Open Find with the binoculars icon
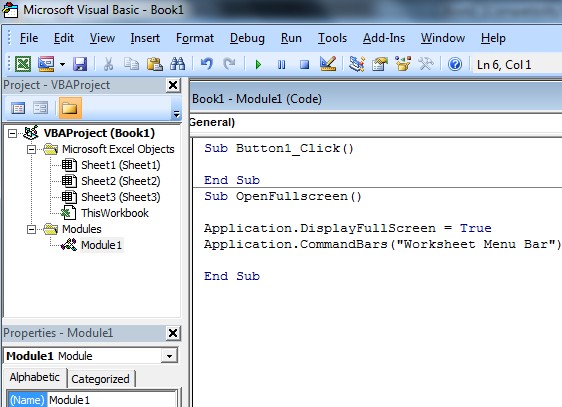The image size is (562, 407). [177, 64]
